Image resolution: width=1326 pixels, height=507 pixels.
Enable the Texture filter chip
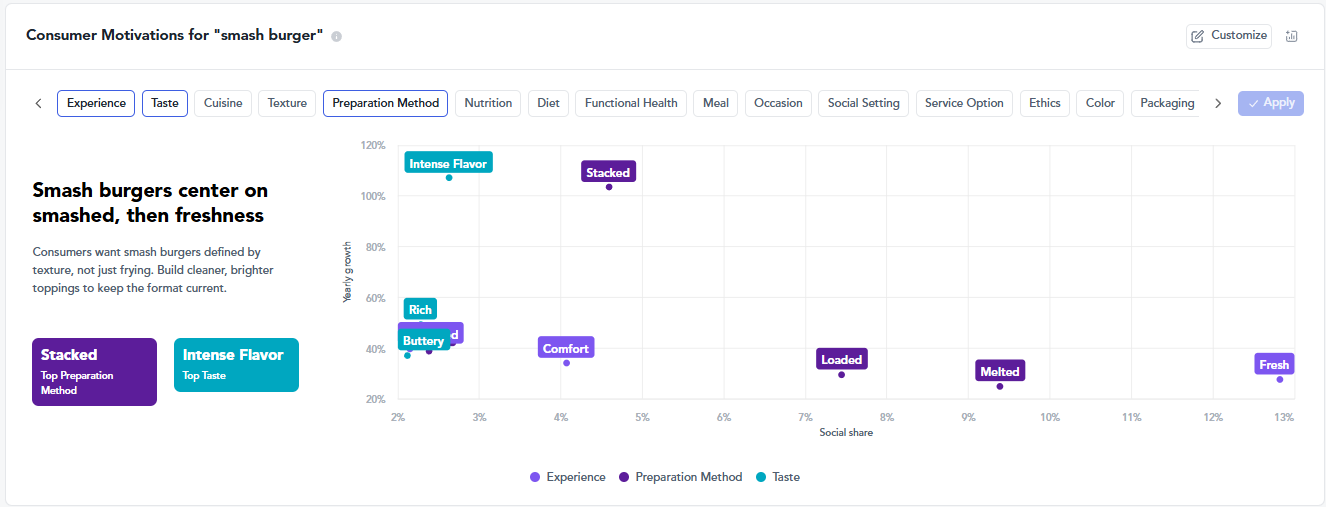tap(287, 103)
